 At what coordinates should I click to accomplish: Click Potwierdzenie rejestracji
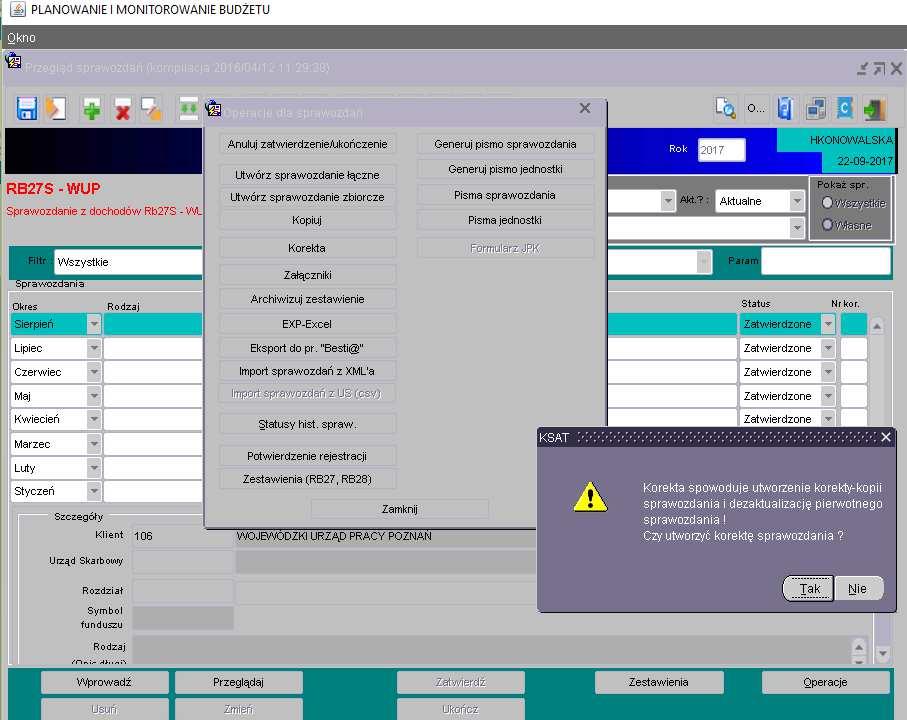click(307, 456)
